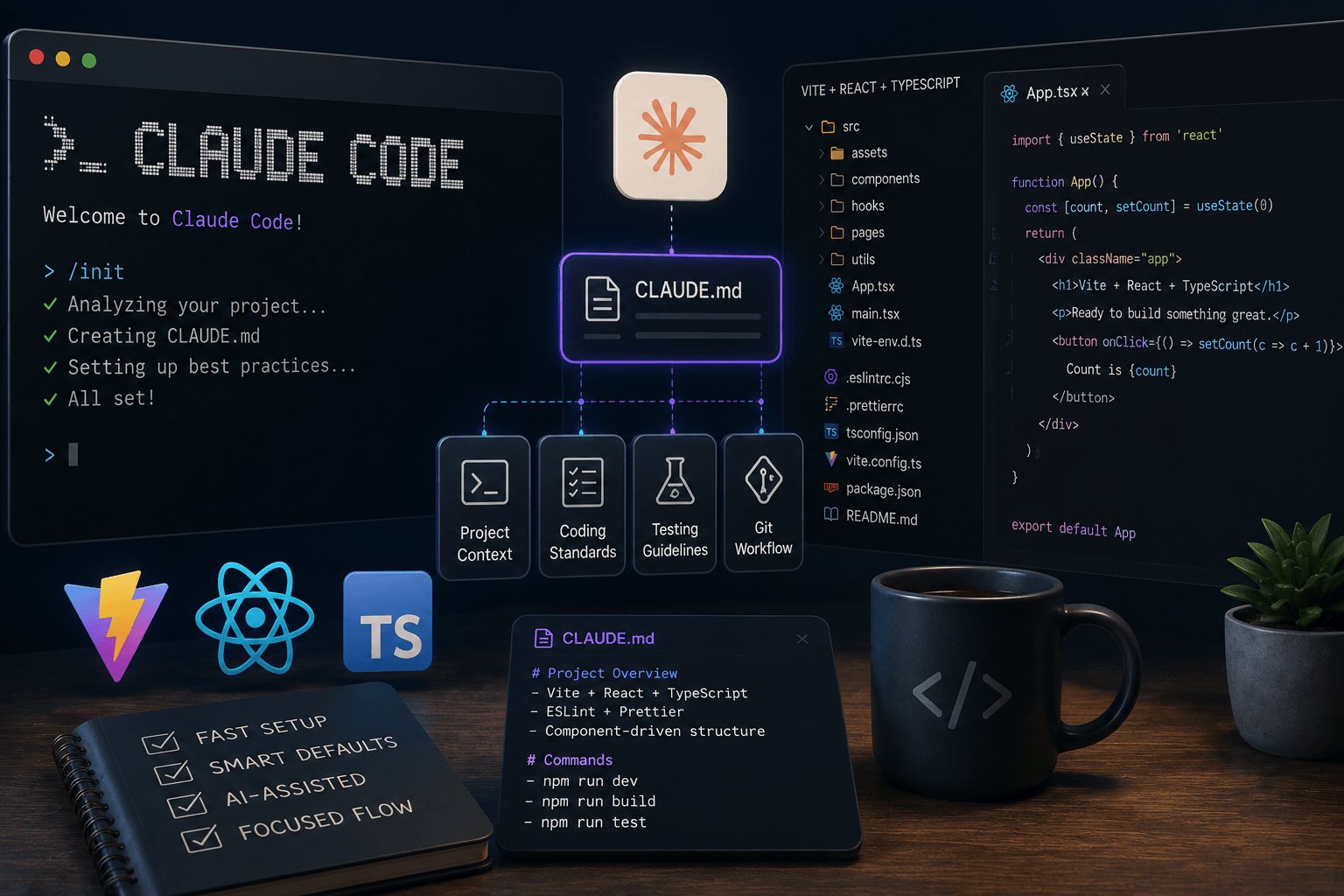Expand the assets folder chevron
Viewport: 1344px width, 896px height.
(x=822, y=153)
